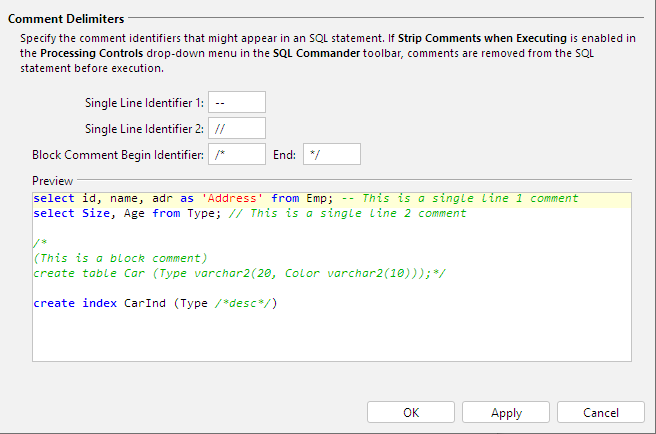
Task: Click the Single Line Identifier 1 field
Action: click(237, 102)
